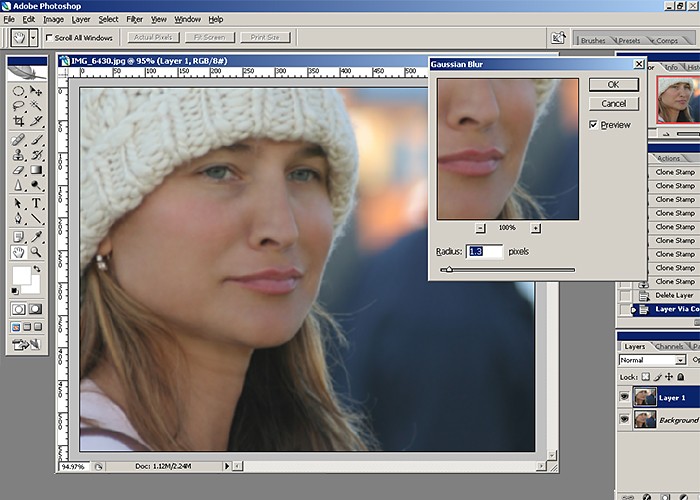Switch to the Channels tab

[669, 346]
